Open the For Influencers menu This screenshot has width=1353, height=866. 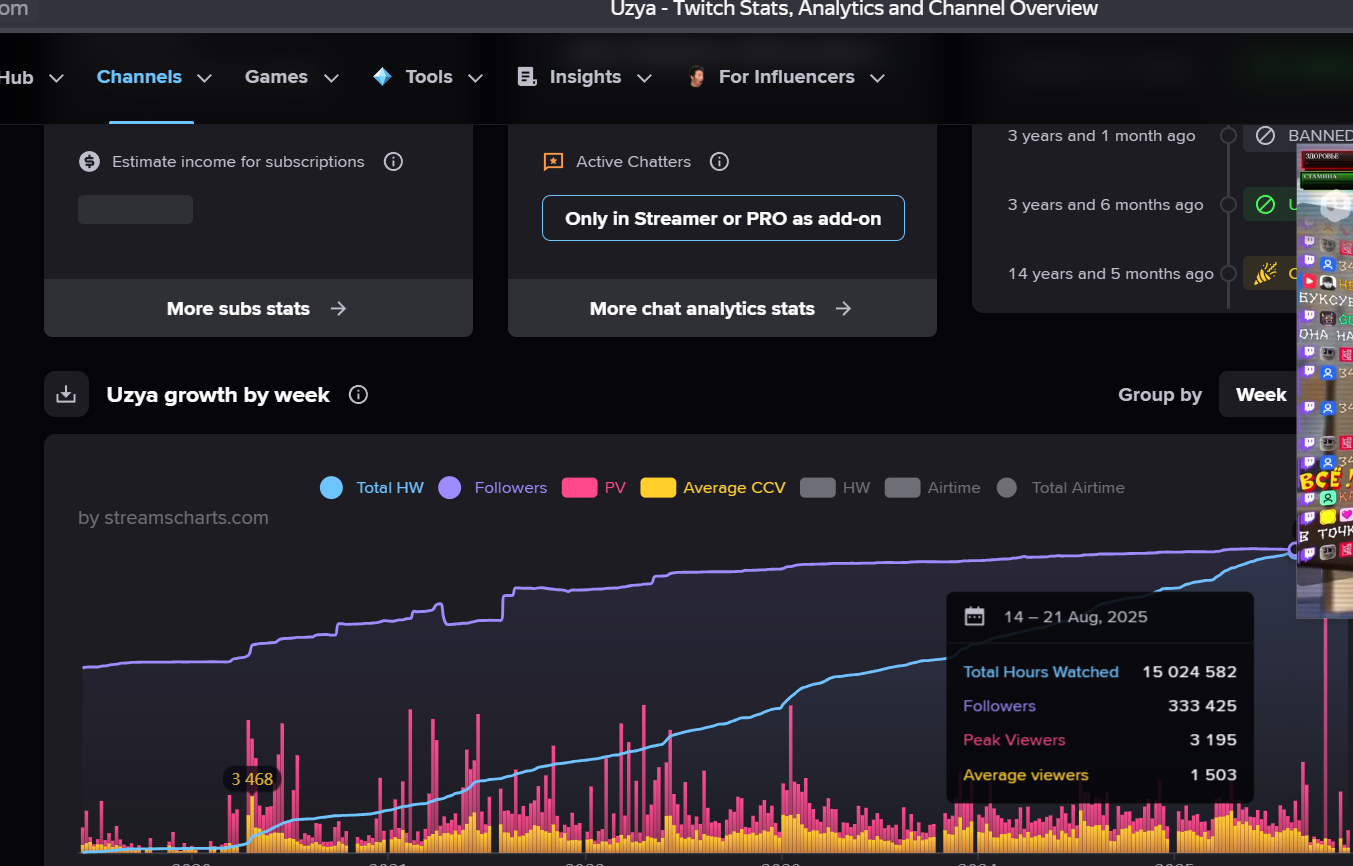(786, 77)
